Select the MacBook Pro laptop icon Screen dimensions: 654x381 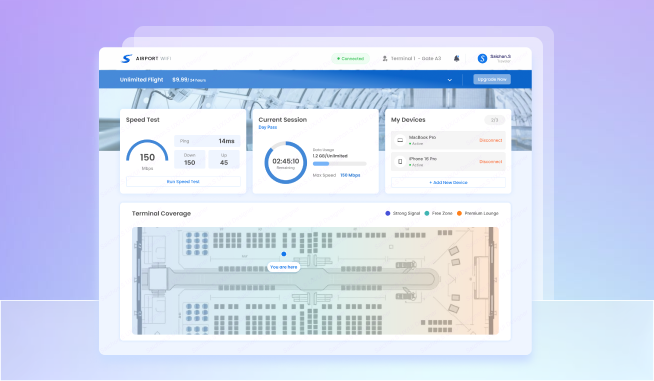pos(400,140)
